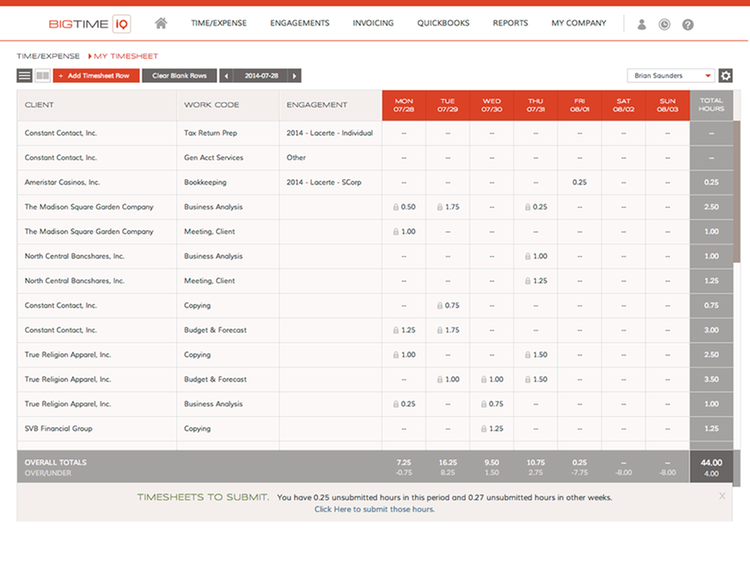Click locked 1.50 Thursday entry, True Religion Copying

pos(536,355)
